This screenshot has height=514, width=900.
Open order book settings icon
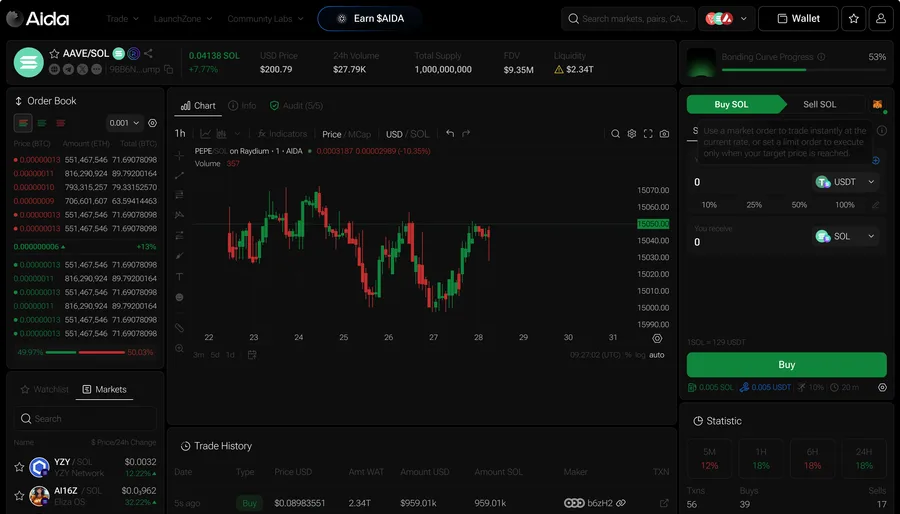(153, 123)
